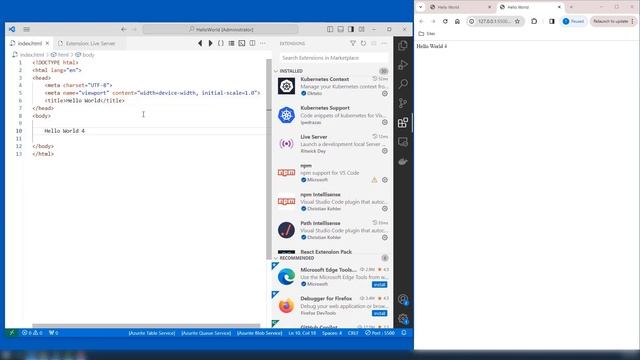The height and width of the screenshot is (360, 640).
Task: Click Azurite Queue Service status item
Action: tap(206, 333)
